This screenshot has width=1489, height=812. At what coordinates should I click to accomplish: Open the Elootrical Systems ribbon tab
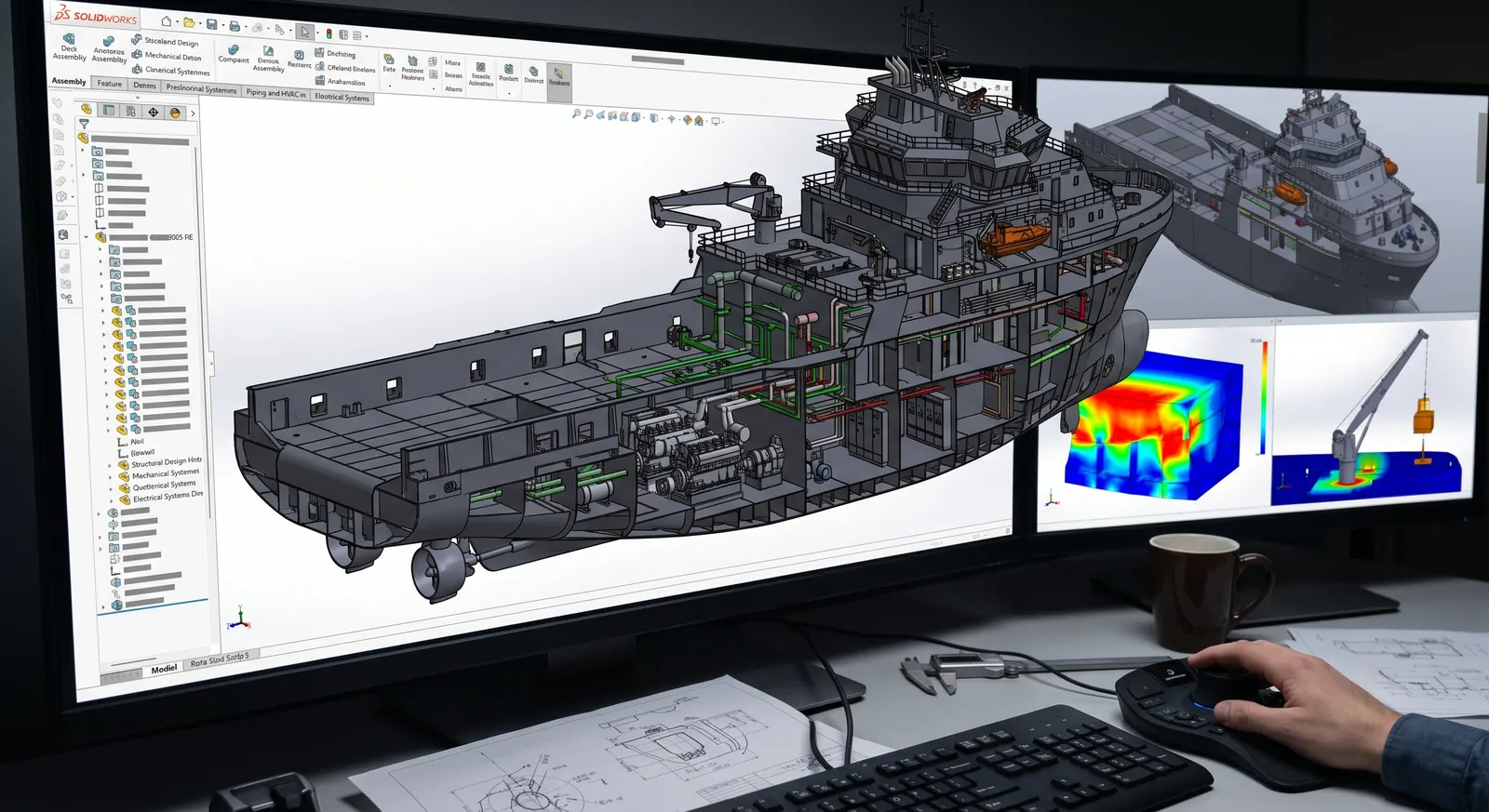[342, 97]
